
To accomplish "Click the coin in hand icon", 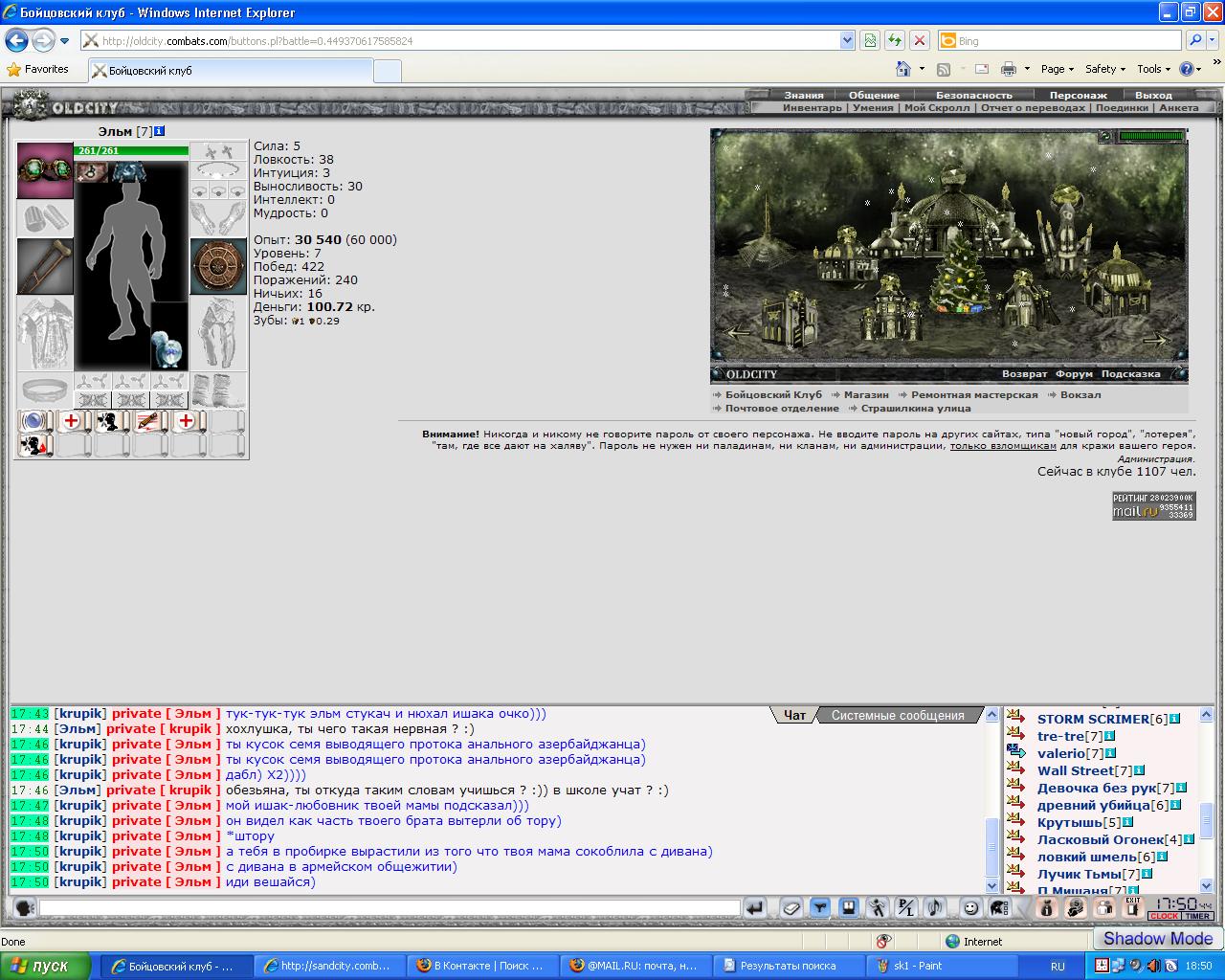I will [1075, 908].
